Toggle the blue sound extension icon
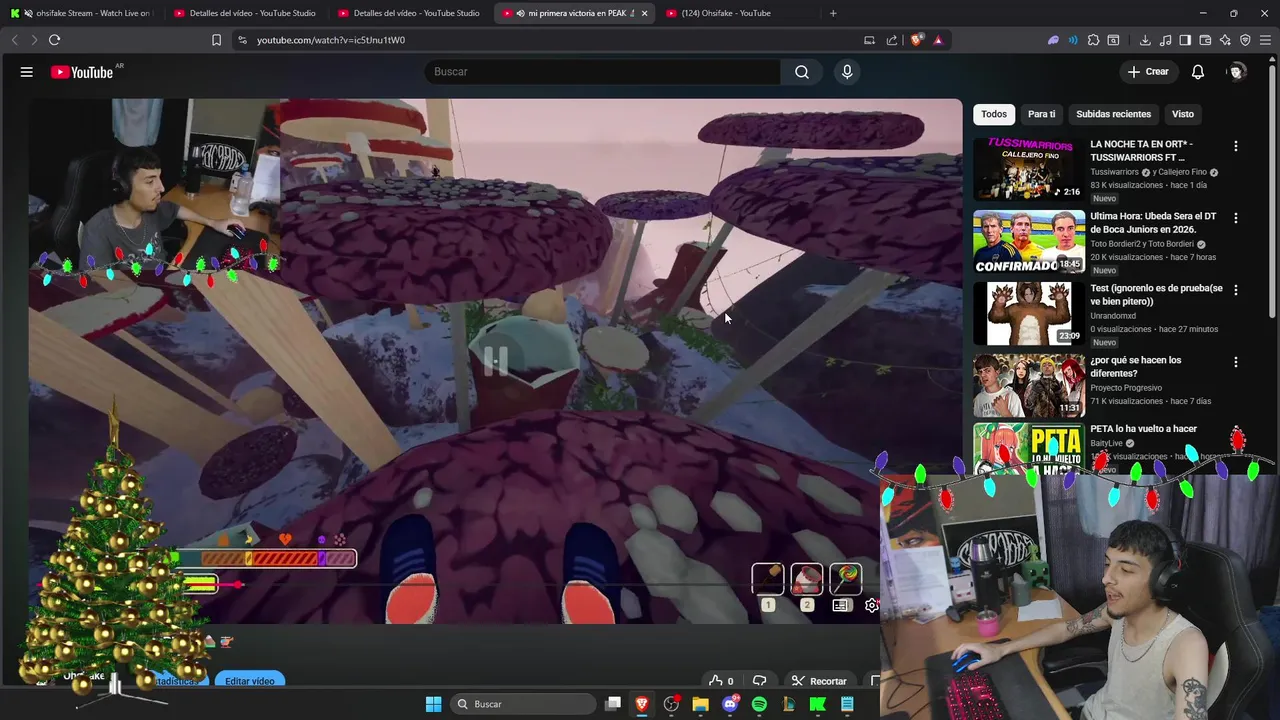The height and width of the screenshot is (720, 1280). pos(1073,40)
